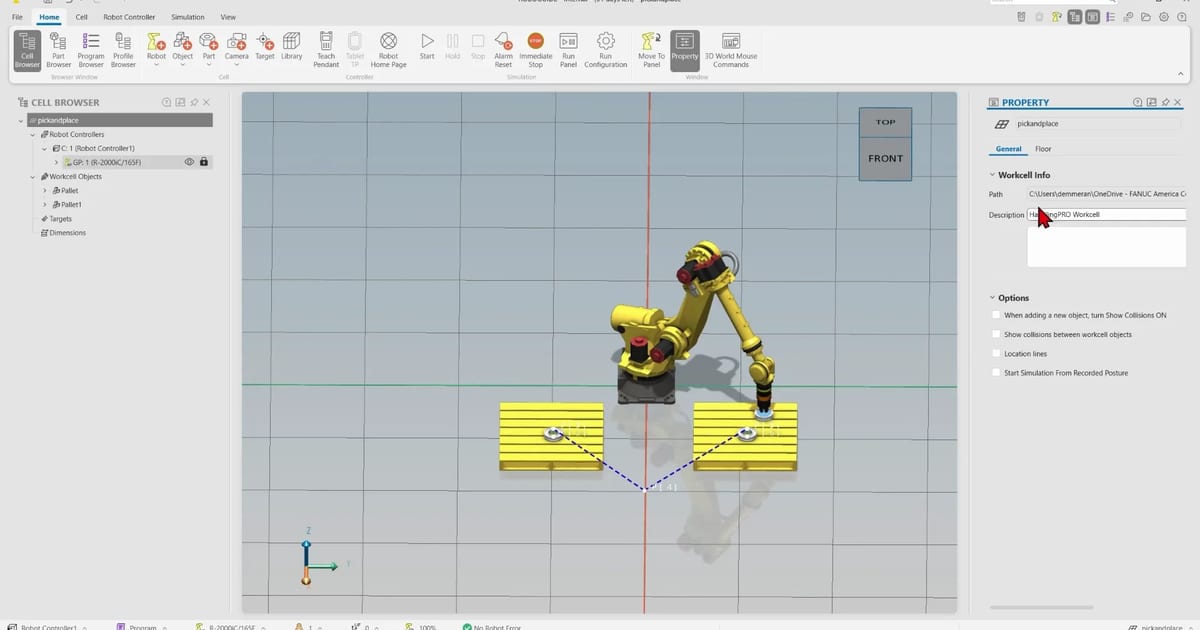Viewport: 1200px width, 630px height.
Task: Add a Robot to the cell
Action: pos(157,47)
